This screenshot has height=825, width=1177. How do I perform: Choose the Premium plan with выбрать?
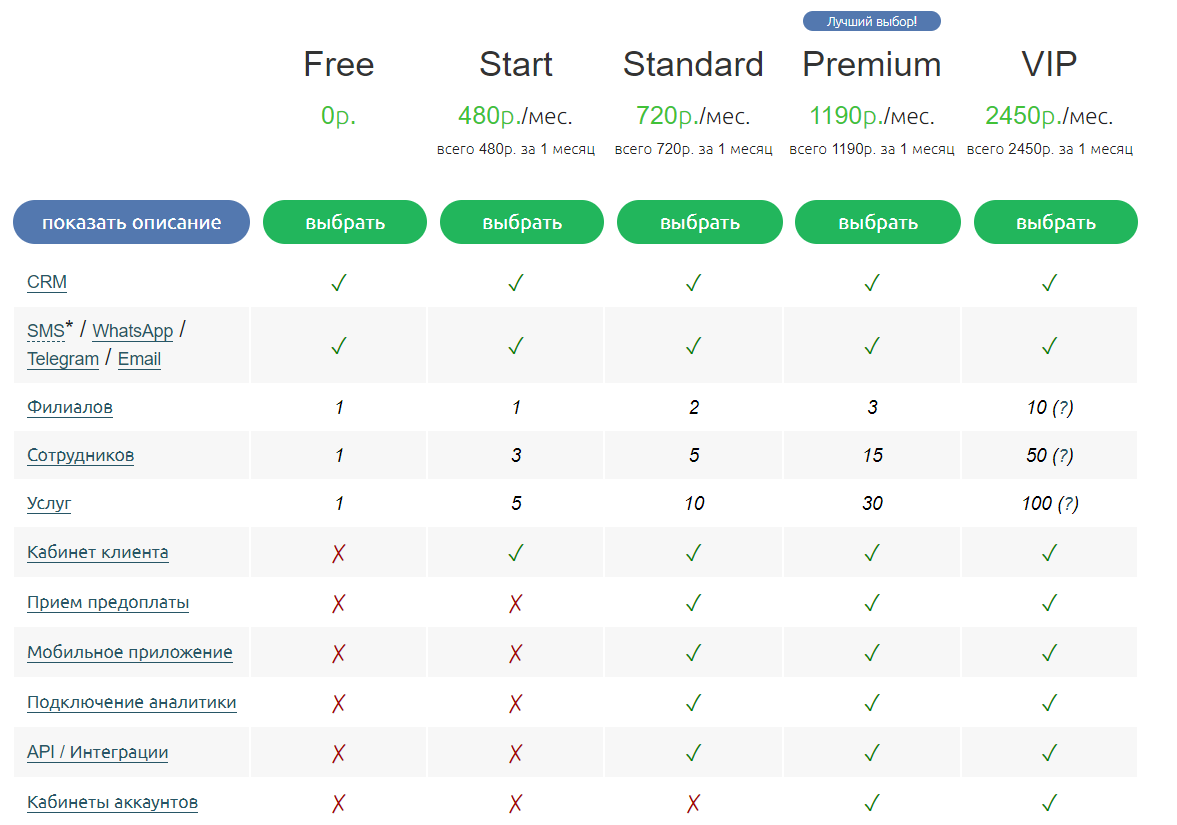click(877, 222)
